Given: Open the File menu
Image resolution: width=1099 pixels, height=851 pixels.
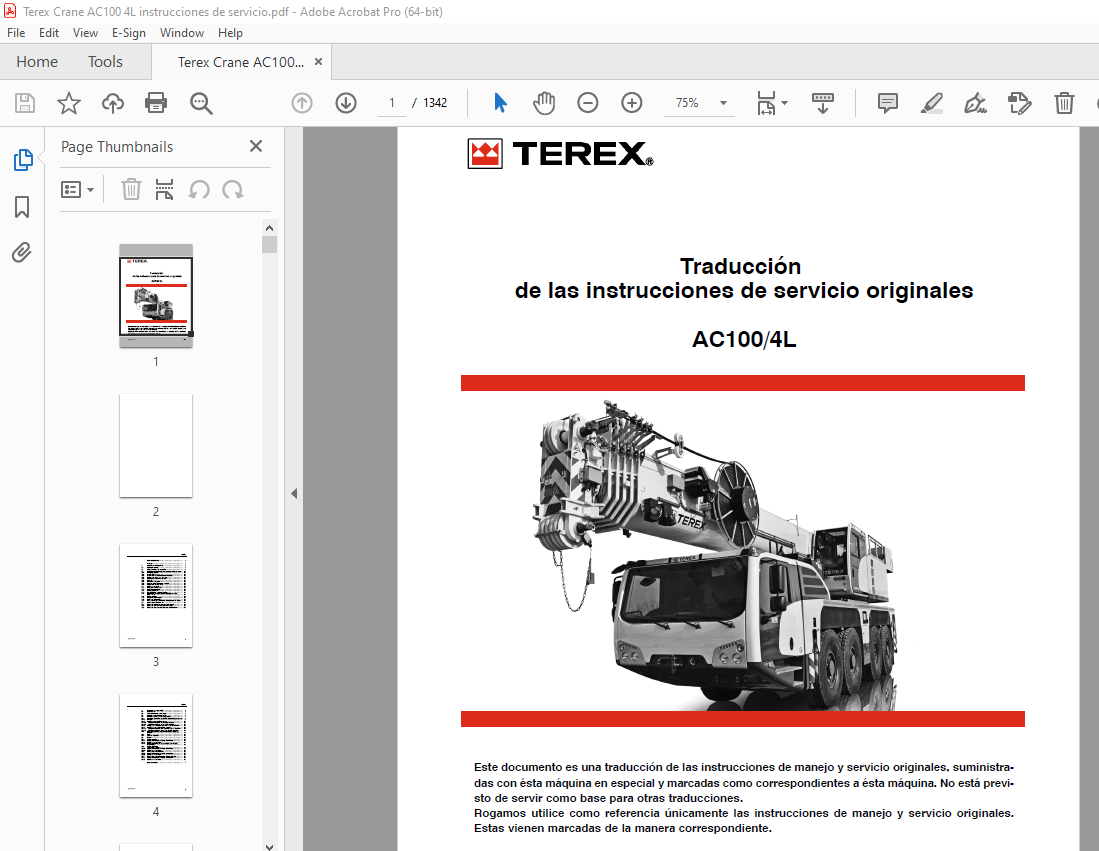Looking at the screenshot, I should [15, 33].
